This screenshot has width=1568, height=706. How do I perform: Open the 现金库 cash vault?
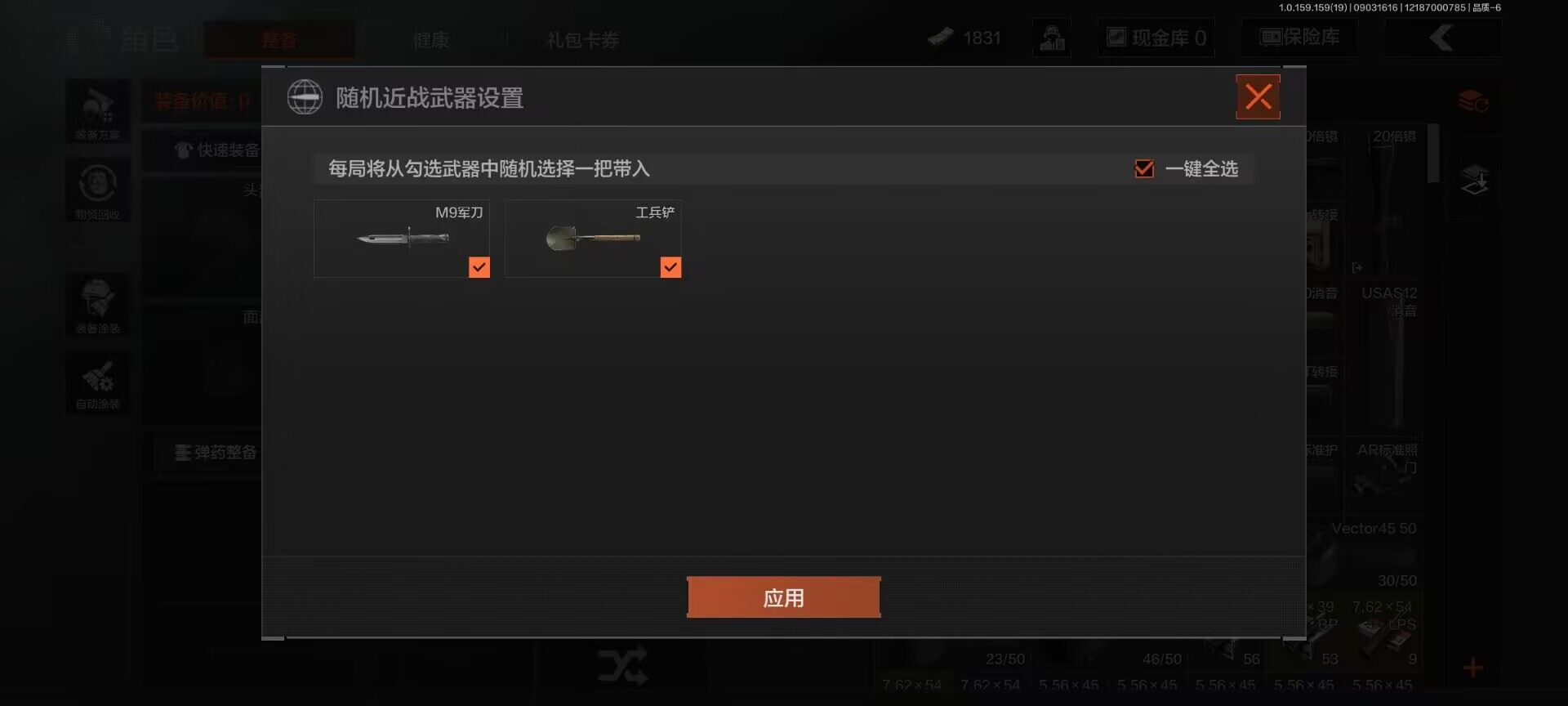point(1156,38)
